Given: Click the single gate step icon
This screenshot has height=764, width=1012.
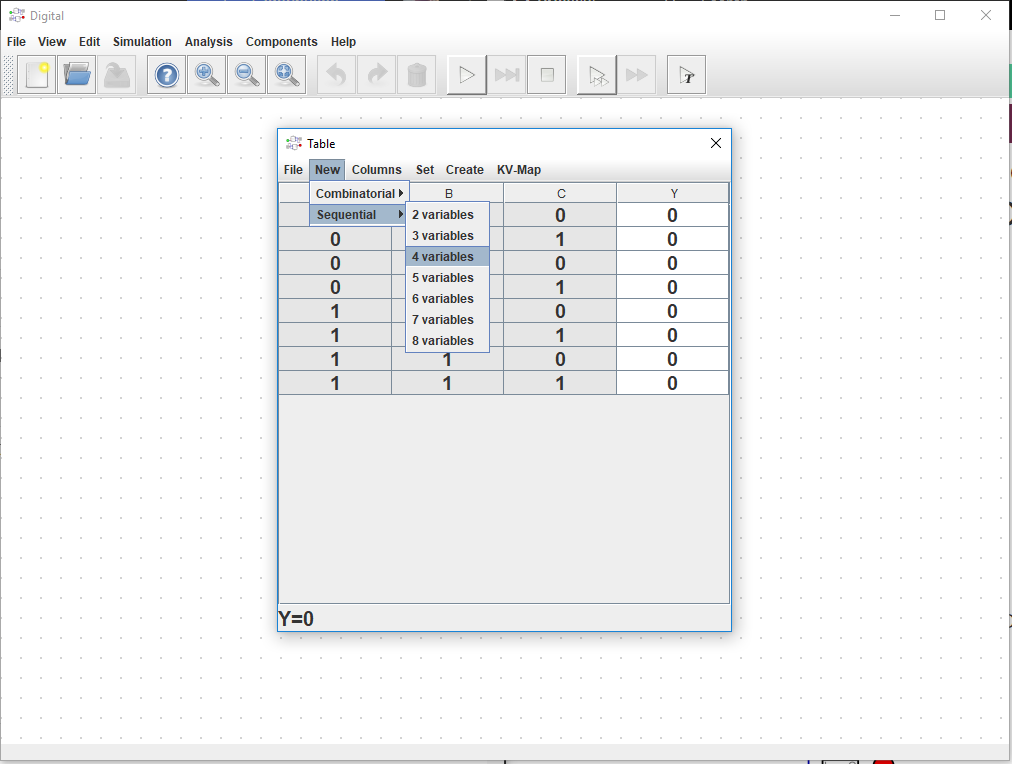Looking at the screenshot, I should coord(596,75).
